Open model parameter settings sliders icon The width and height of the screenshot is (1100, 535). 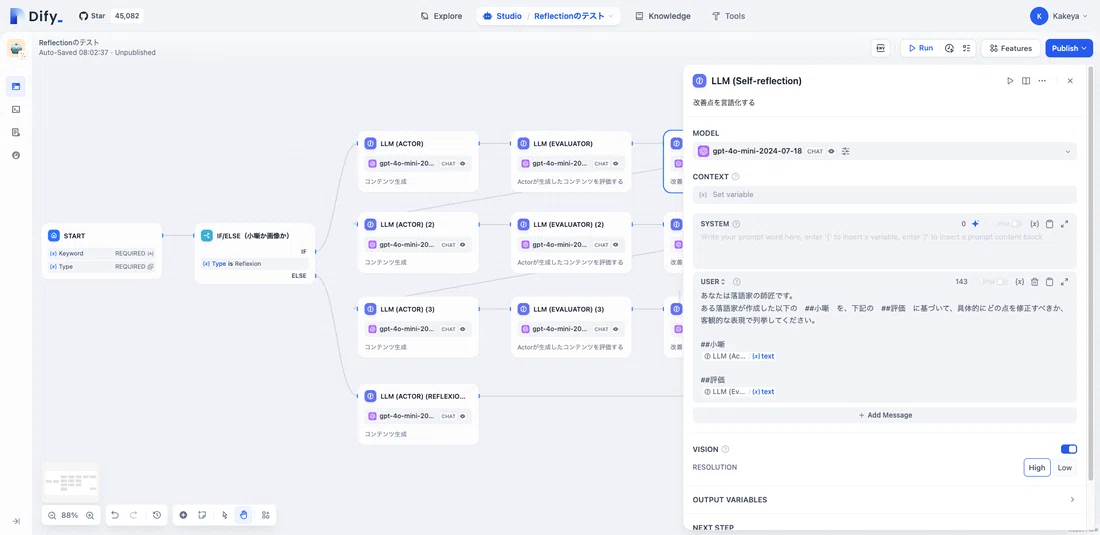coord(845,151)
